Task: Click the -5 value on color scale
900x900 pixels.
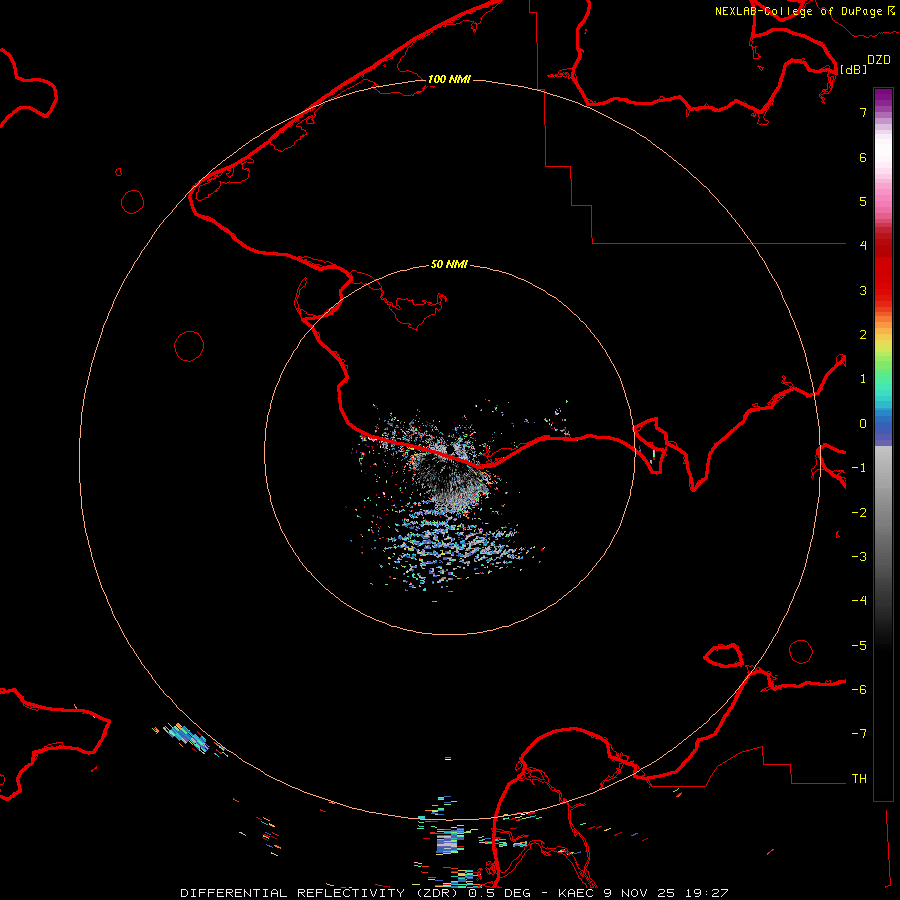Action: click(859, 646)
